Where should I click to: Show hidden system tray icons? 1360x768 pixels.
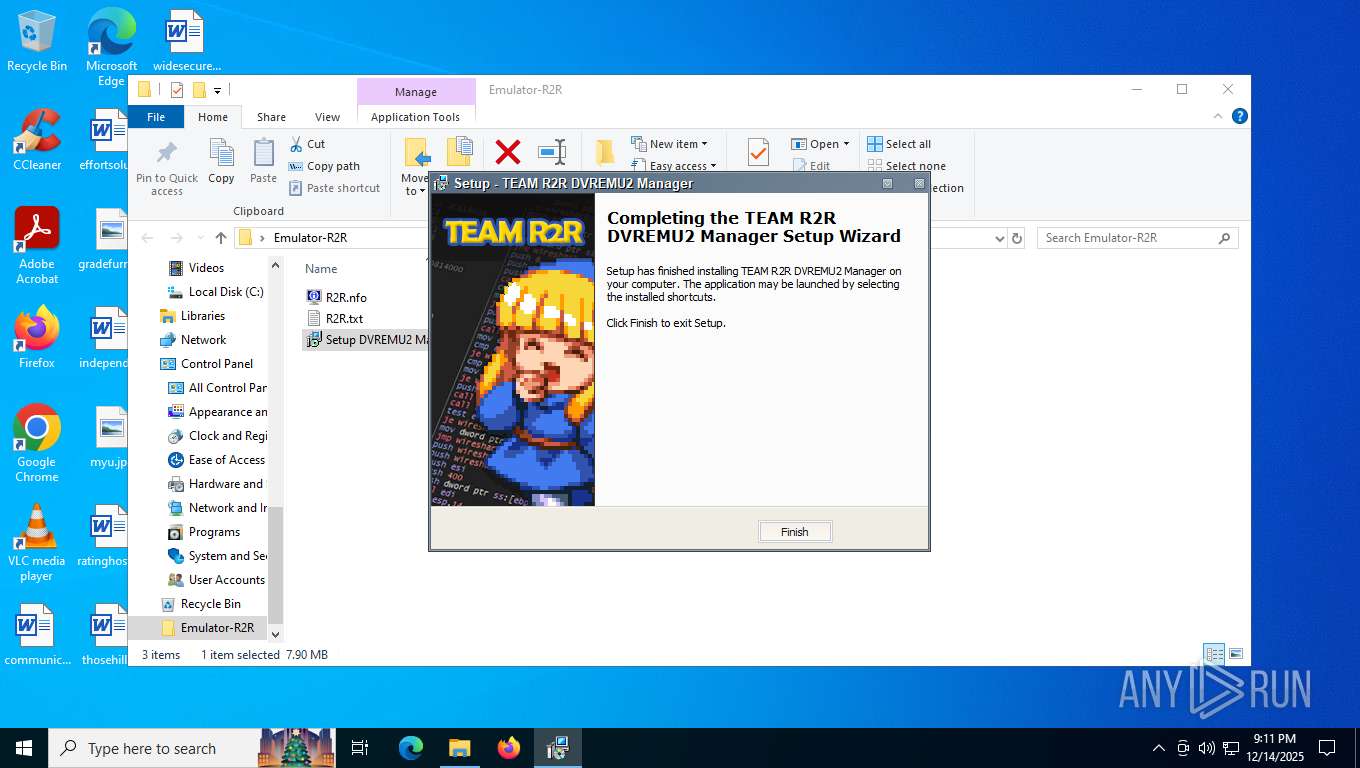1159,748
